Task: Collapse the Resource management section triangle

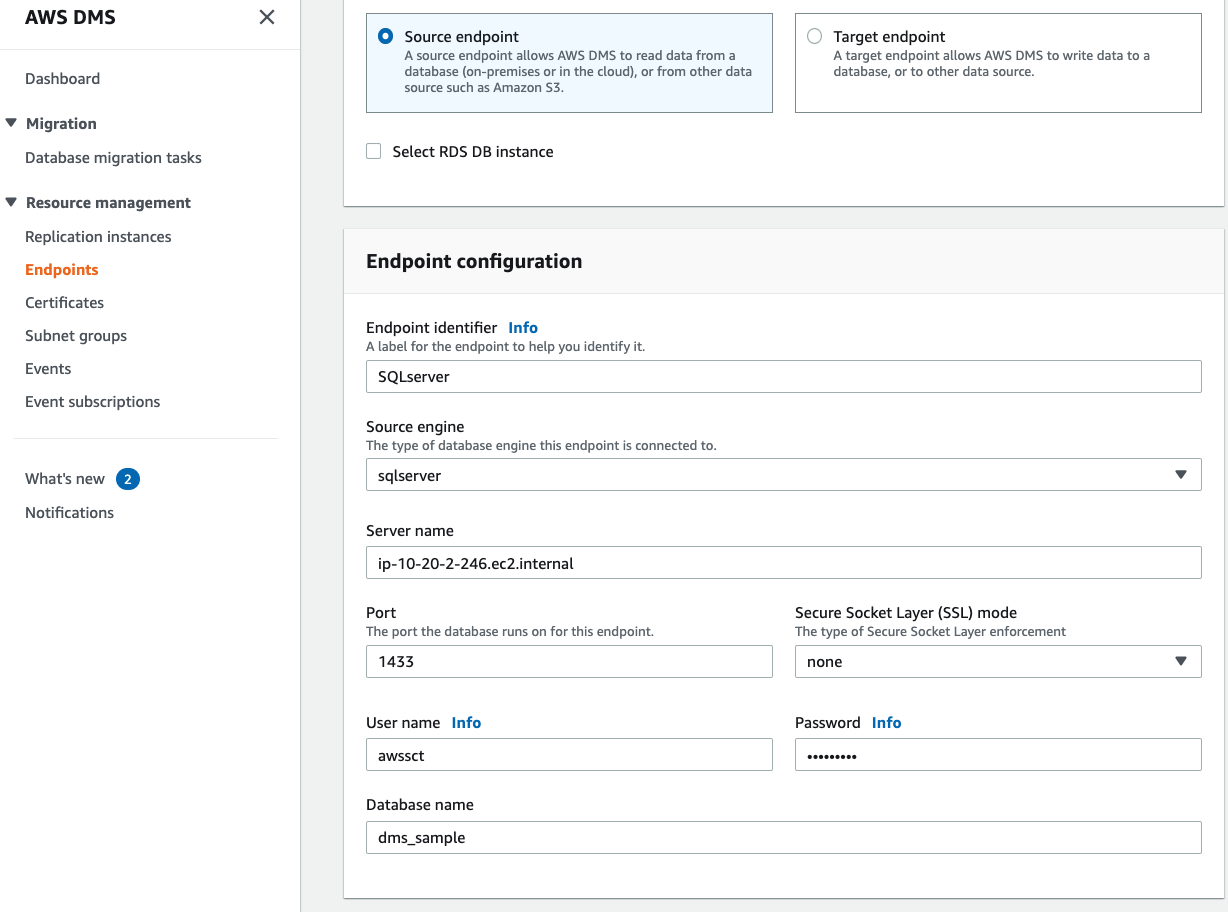Action: [x=11, y=202]
